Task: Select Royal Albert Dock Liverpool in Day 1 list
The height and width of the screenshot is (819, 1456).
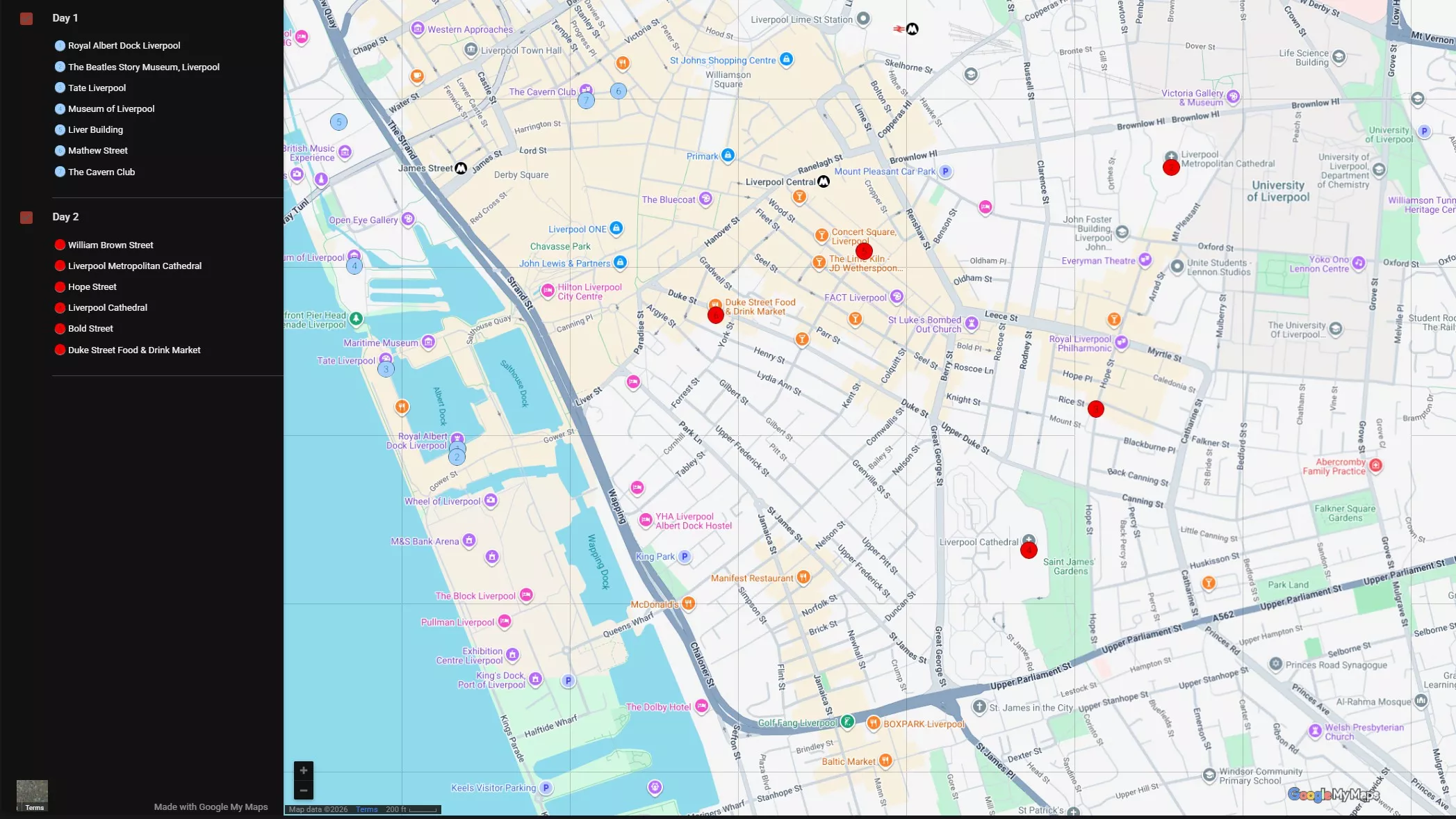Action: [124, 46]
